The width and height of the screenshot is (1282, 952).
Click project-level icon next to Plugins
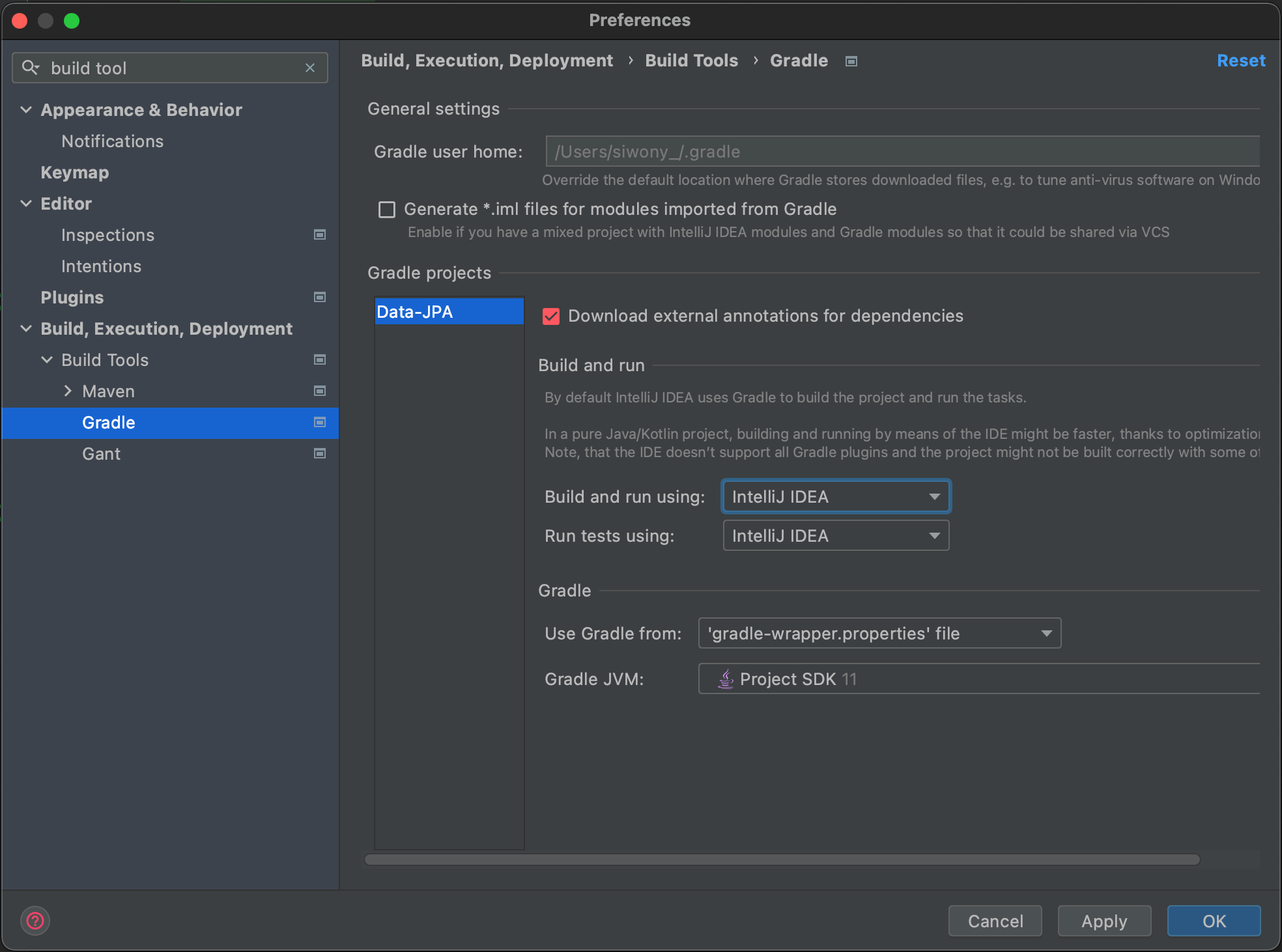point(320,297)
